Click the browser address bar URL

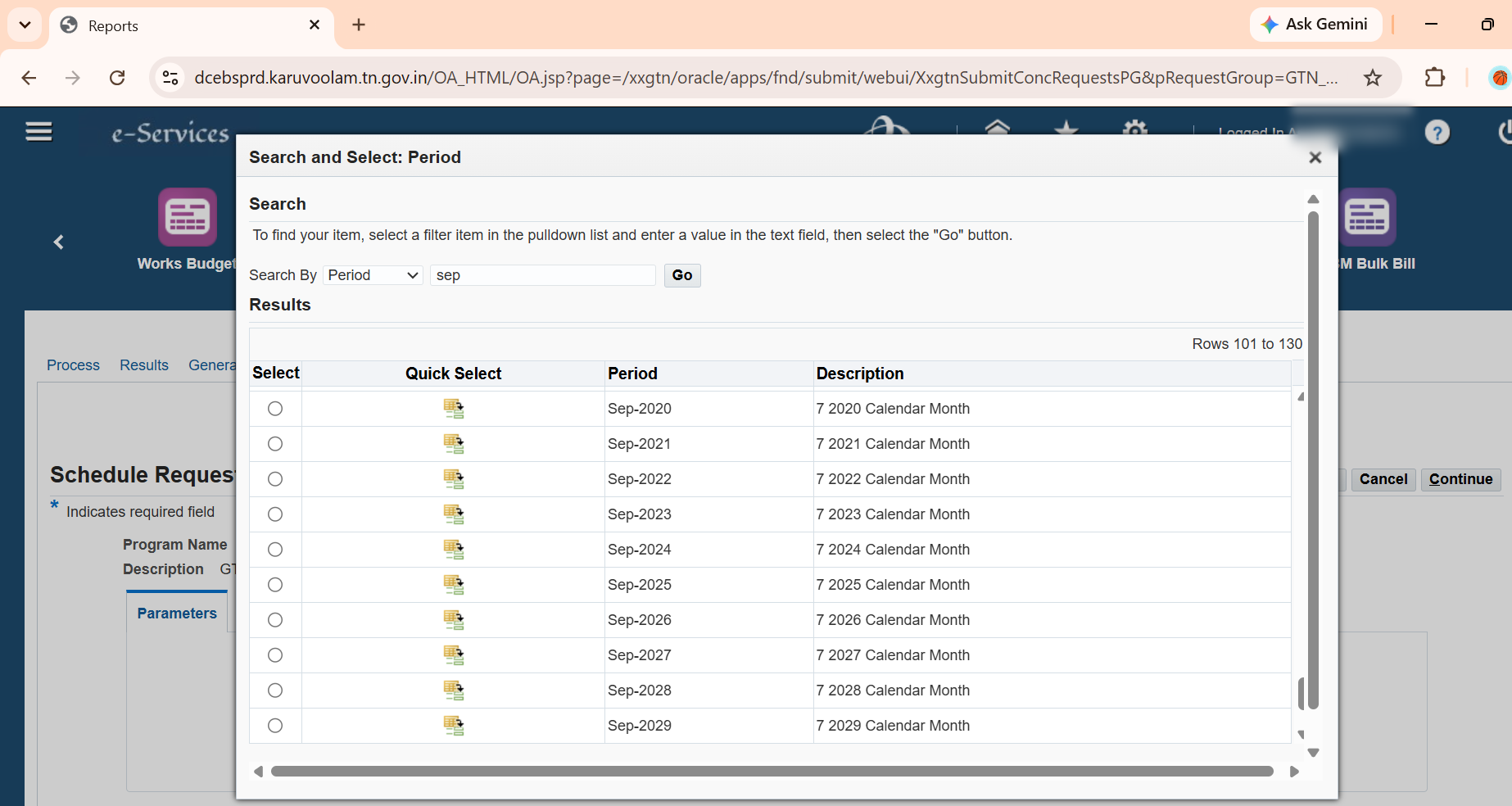click(766, 78)
